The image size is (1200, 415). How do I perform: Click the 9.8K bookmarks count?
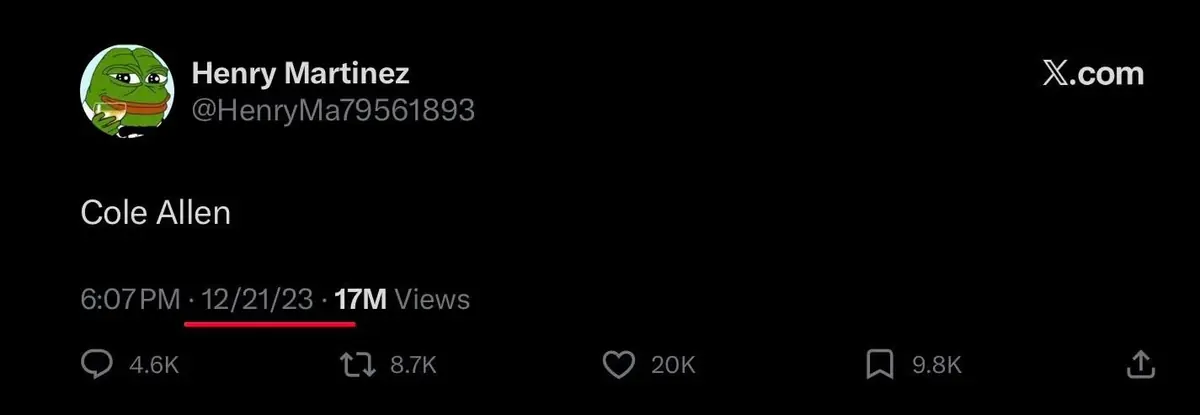937,366
